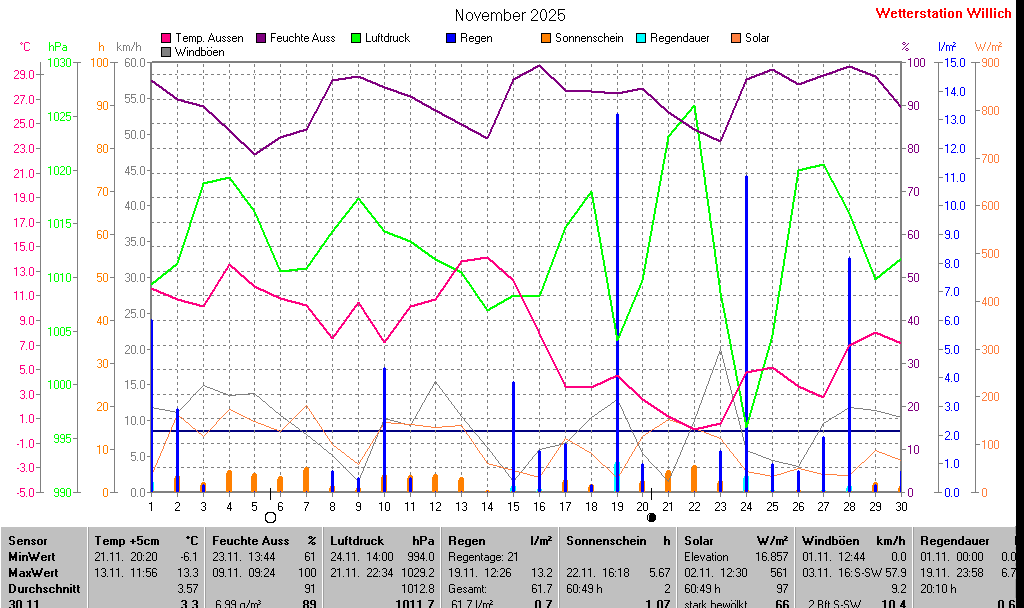This screenshot has height=608, width=1024.
Task: Click the Sensor table header
Action: (x=28, y=541)
